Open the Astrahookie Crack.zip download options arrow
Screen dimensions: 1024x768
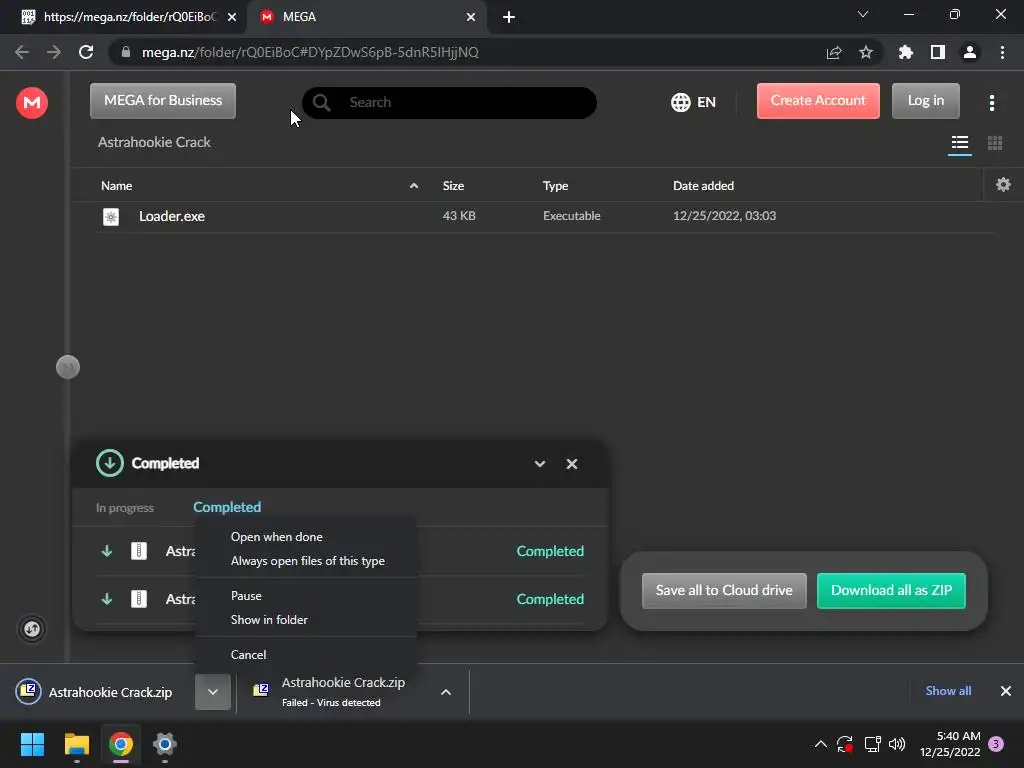click(x=212, y=692)
